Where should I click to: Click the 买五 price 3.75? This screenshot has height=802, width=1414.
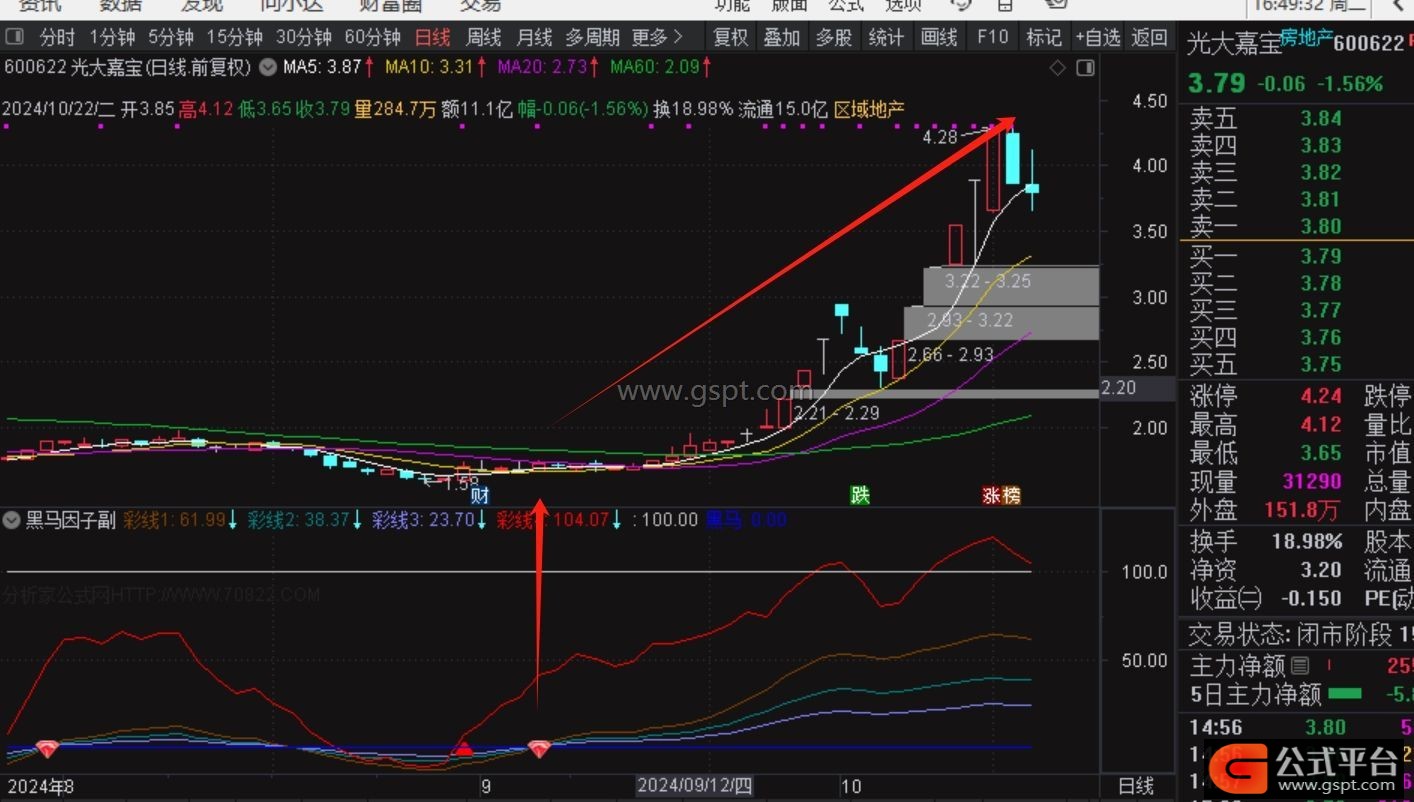click(x=1321, y=364)
